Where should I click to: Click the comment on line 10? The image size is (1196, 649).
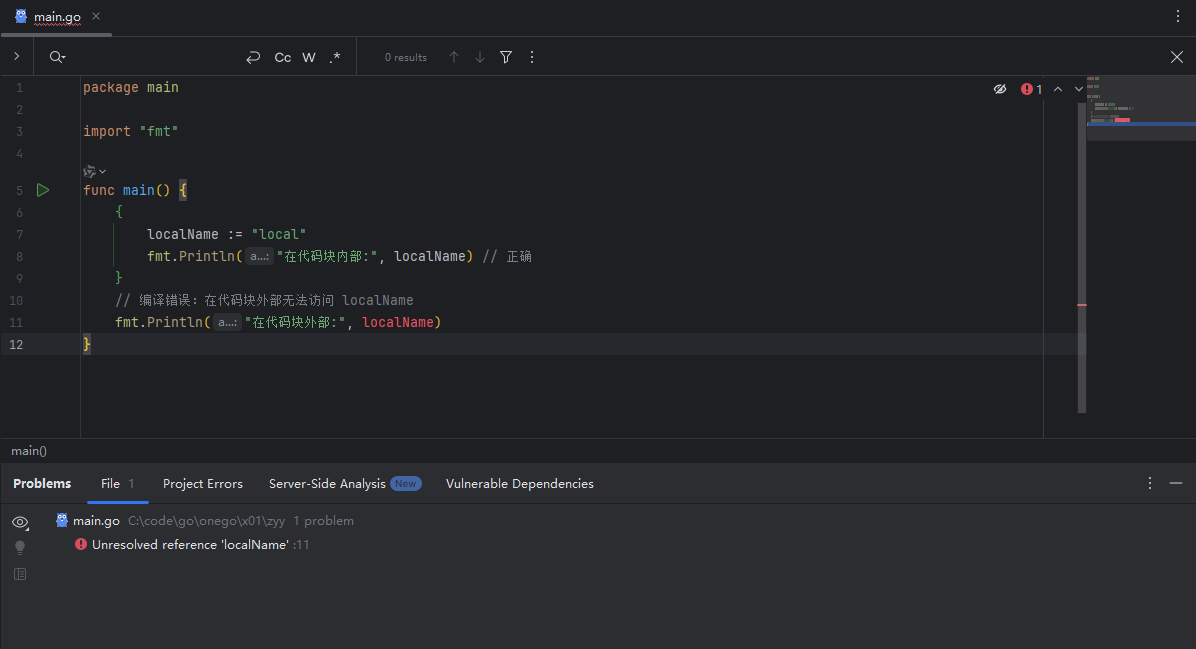point(264,300)
